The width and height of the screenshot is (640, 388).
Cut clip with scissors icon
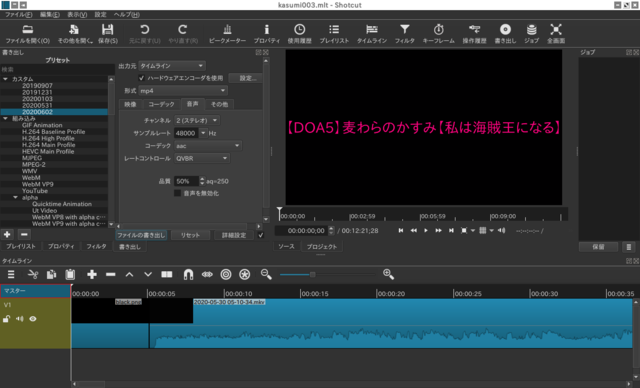point(33,275)
